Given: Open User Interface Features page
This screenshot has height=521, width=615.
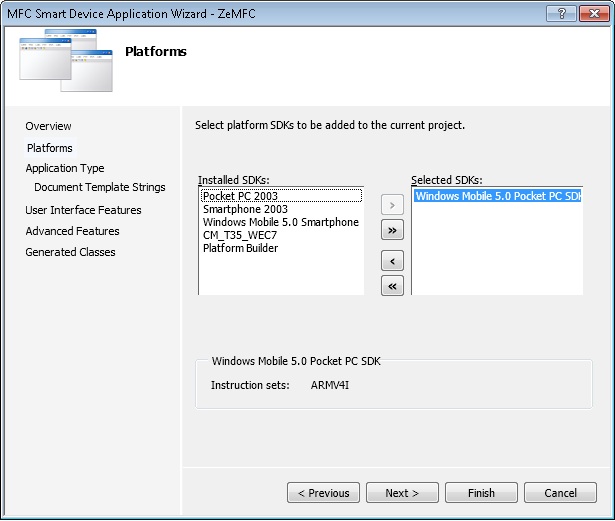Looking at the screenshot, I should pos(83,210).
